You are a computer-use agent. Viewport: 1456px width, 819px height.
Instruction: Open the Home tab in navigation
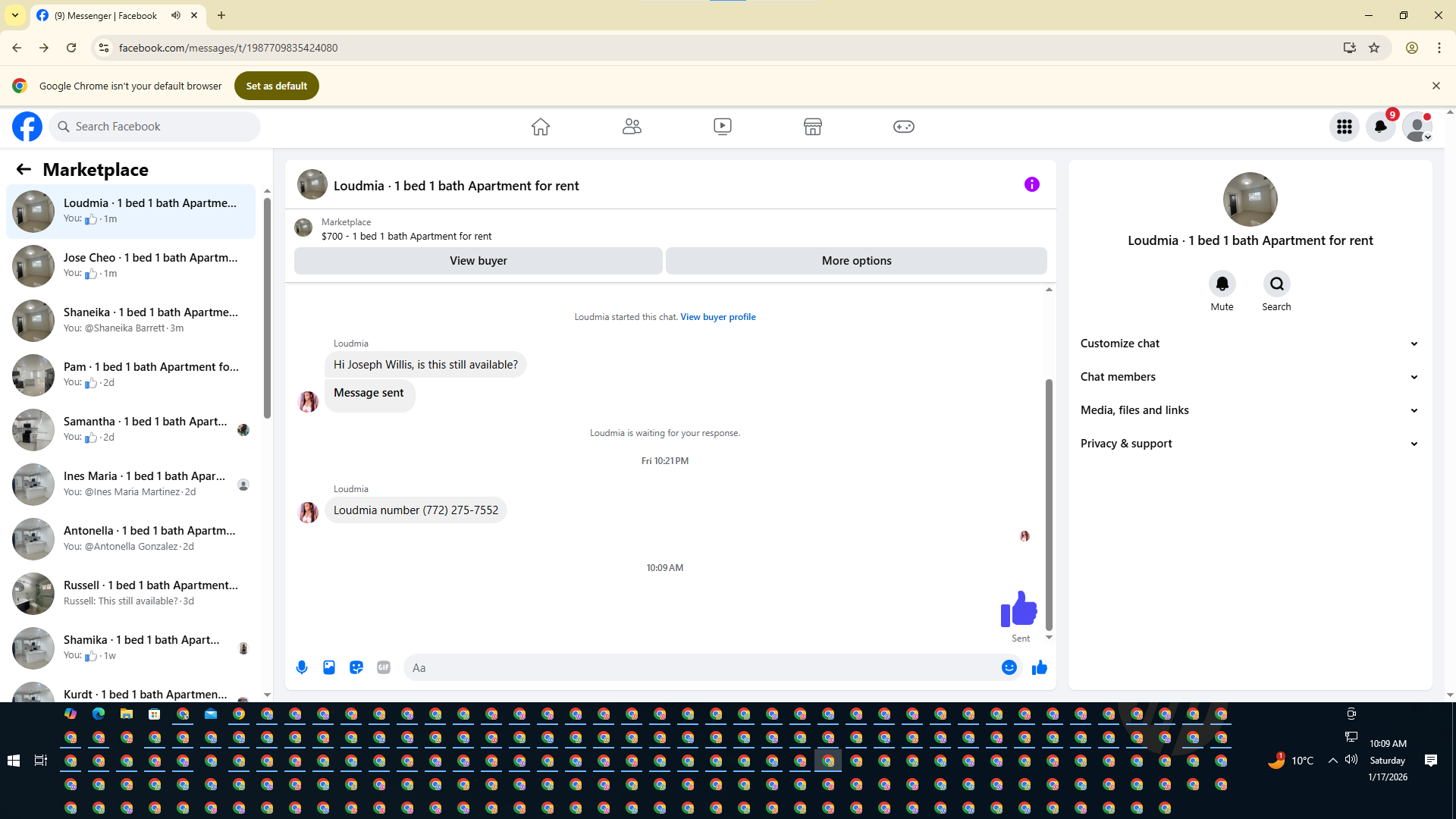pos(540,127)
